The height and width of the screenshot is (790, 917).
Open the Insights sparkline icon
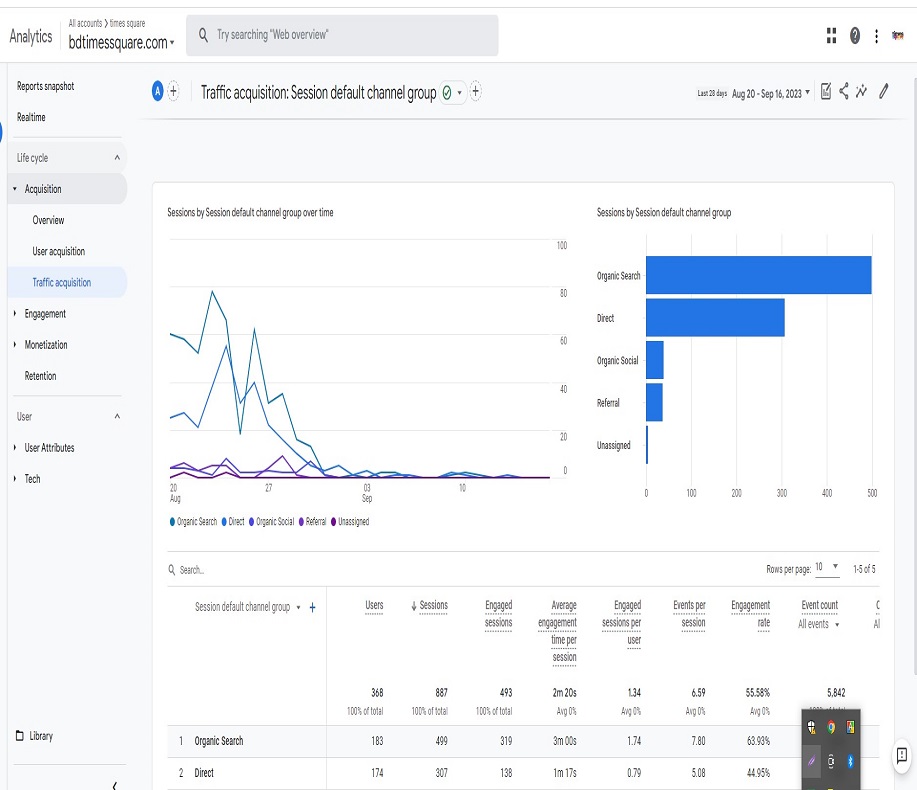click(x=861, y=91)
